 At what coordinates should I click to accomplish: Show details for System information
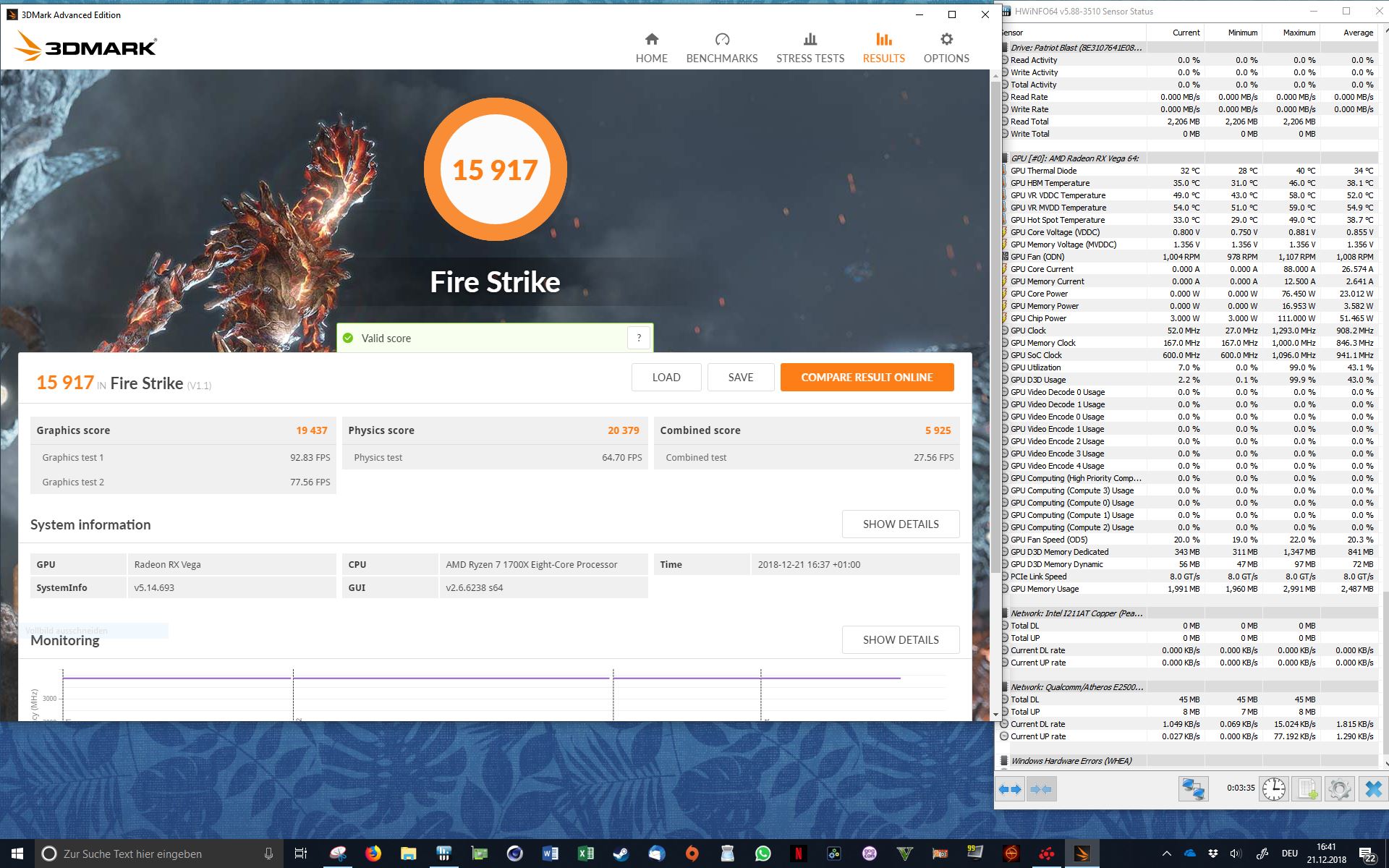coord(900,524)
